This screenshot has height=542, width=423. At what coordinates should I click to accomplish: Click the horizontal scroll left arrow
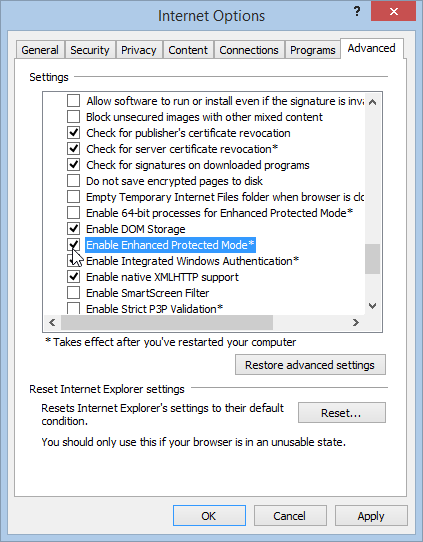52,323
